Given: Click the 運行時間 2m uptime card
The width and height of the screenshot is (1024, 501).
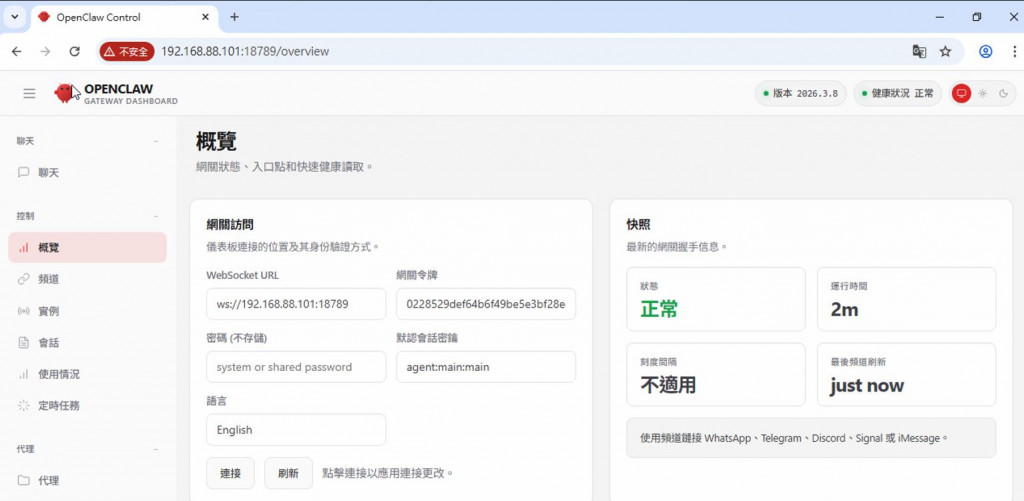Looking at the screenshot, I should [x=906, y=299].
